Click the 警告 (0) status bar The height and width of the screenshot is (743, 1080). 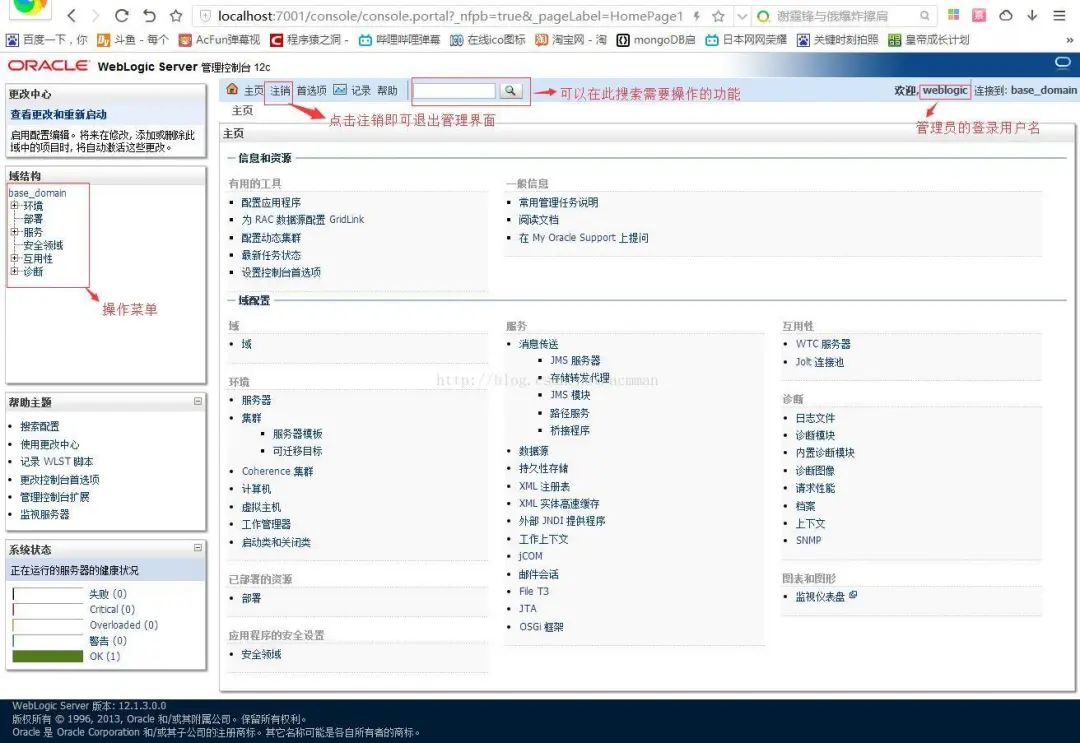48,640
